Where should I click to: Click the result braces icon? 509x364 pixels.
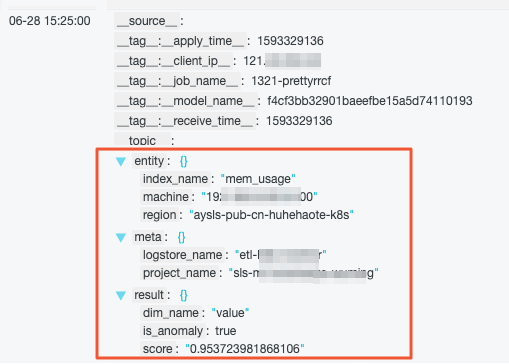(183, 295)
